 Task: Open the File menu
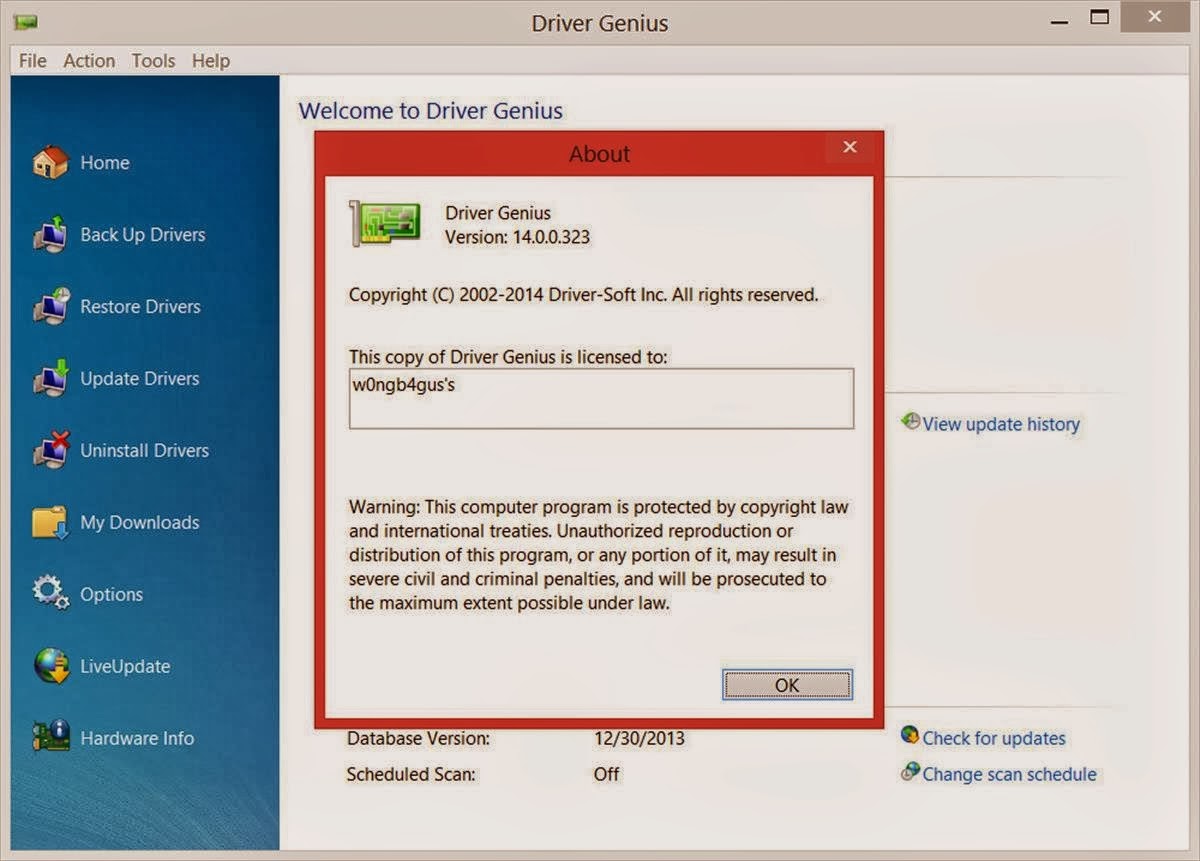pos(33,61)
